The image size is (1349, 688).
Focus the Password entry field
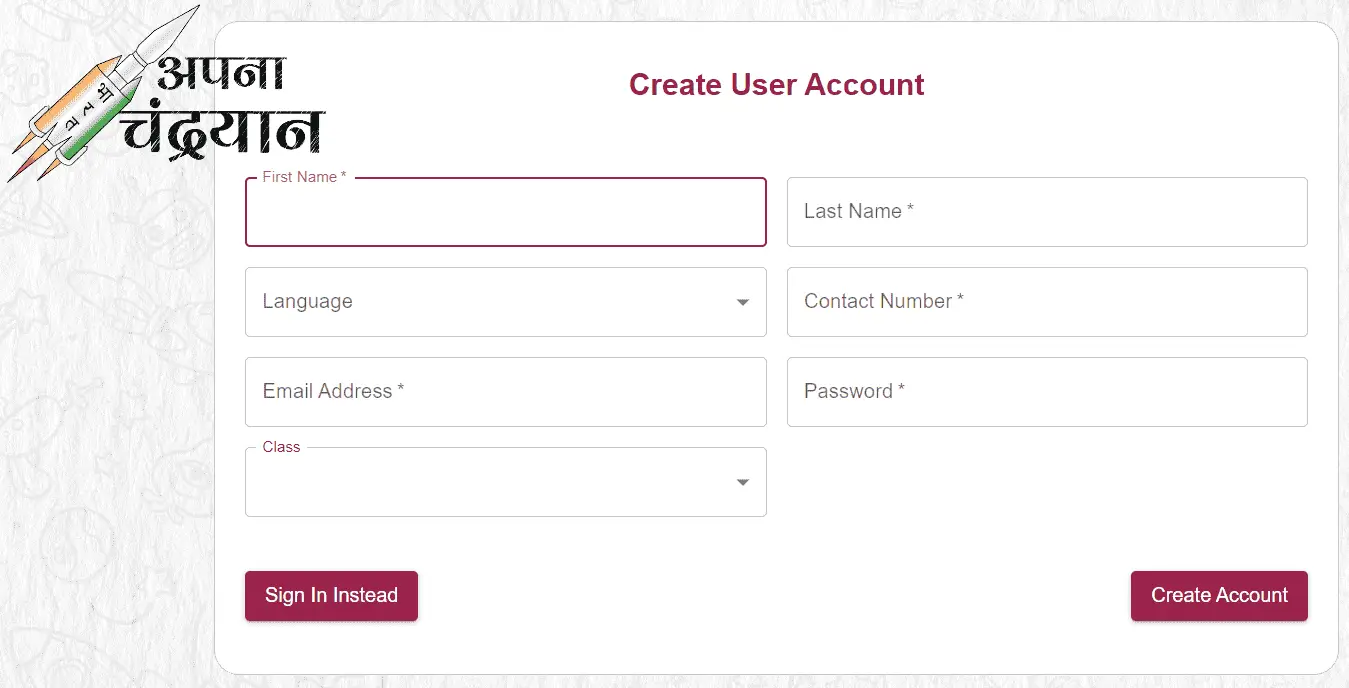point(1047,391)
